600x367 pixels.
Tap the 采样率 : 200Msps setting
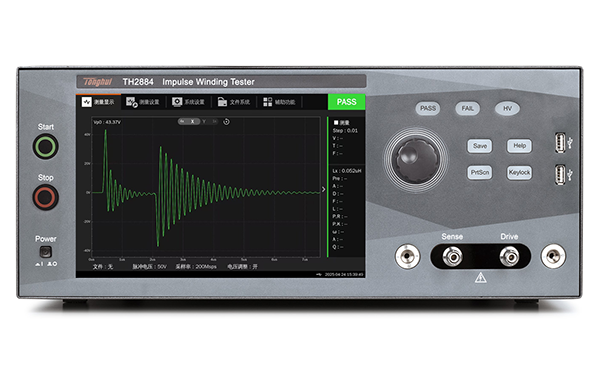tap(196, 266)
